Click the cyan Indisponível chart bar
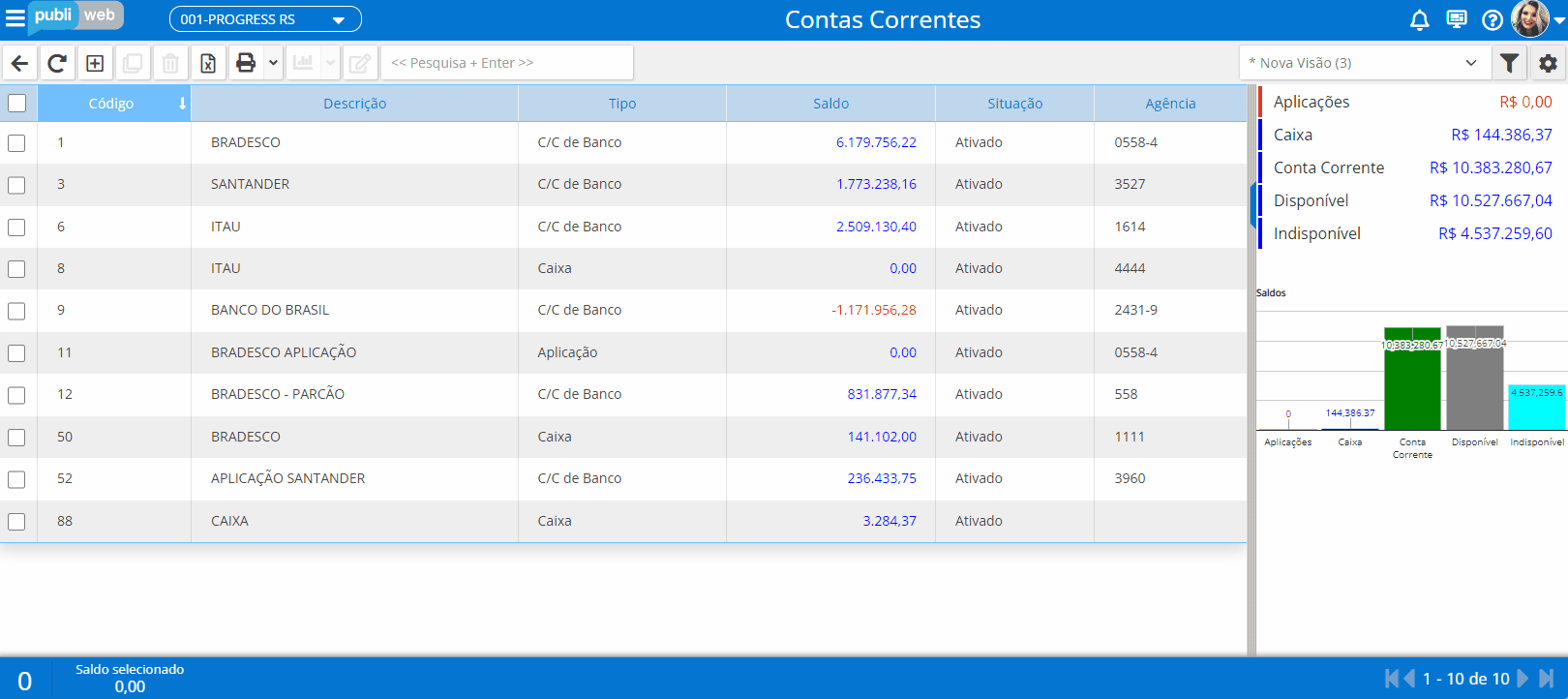 [1537, 408]
